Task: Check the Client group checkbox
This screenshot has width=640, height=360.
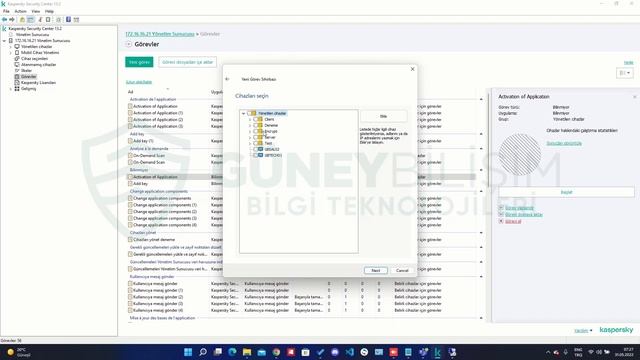Action: click(256, 119)
